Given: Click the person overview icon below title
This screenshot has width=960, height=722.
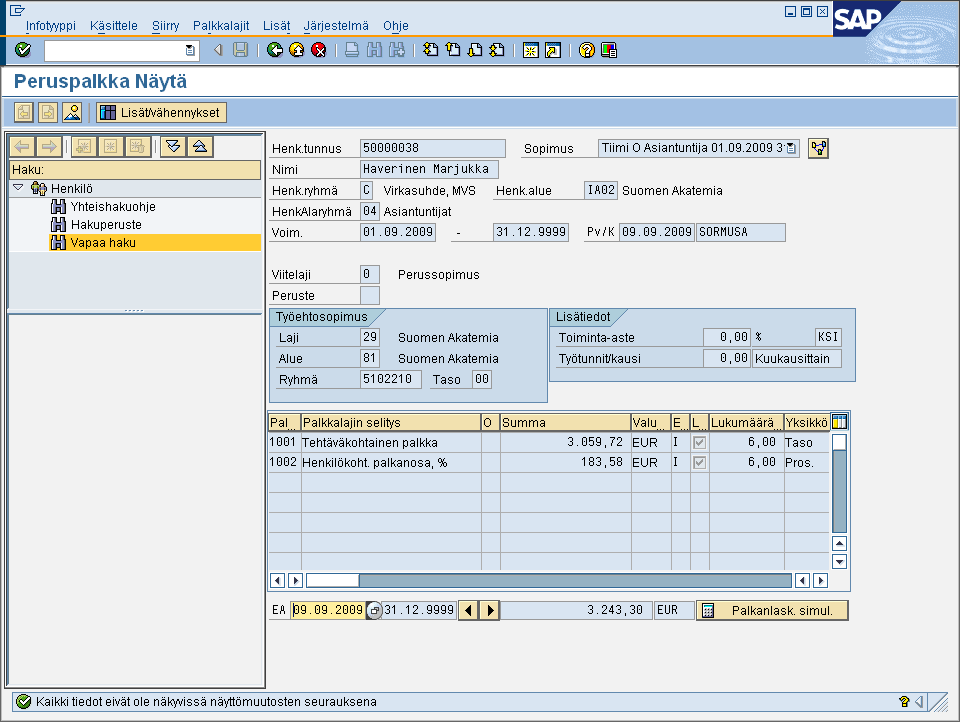Looking at the screenshot, I should pyautogui.click(x=72, y=112).
